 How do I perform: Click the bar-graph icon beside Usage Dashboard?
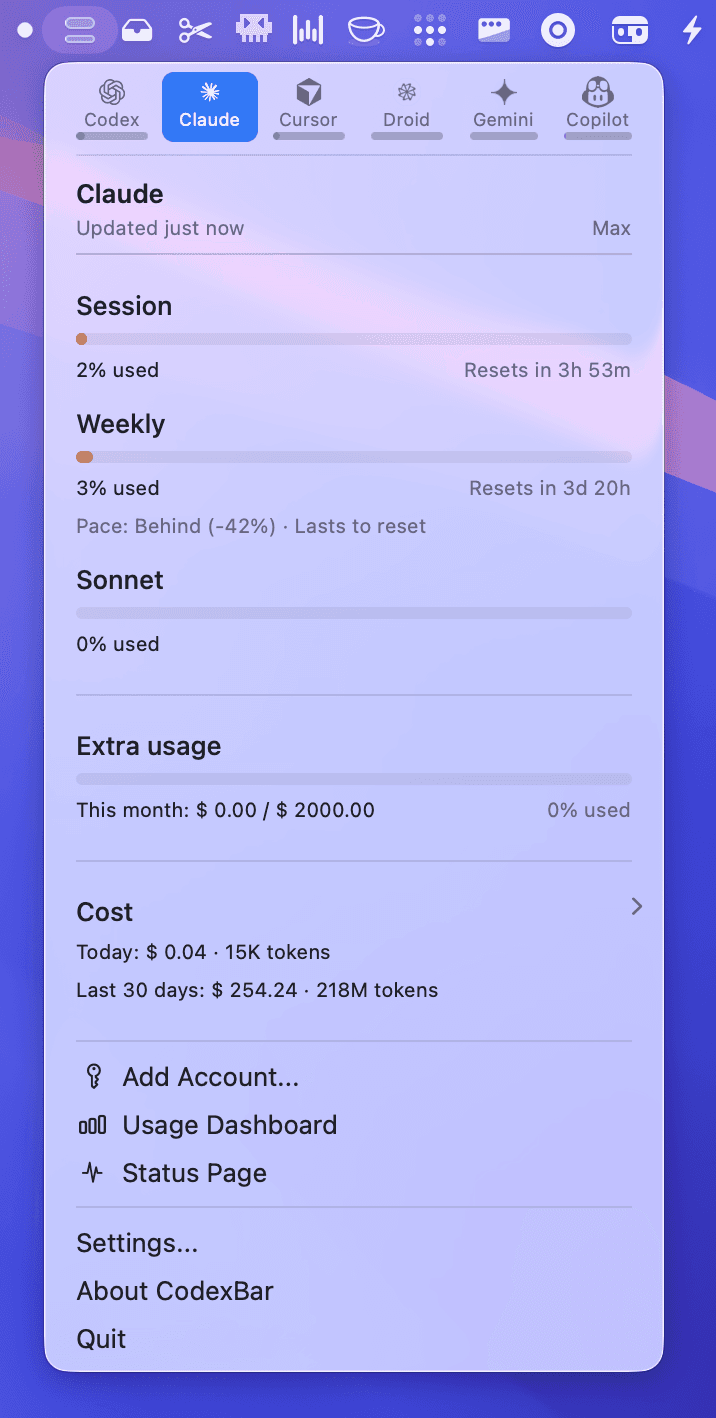(91, 1124)
